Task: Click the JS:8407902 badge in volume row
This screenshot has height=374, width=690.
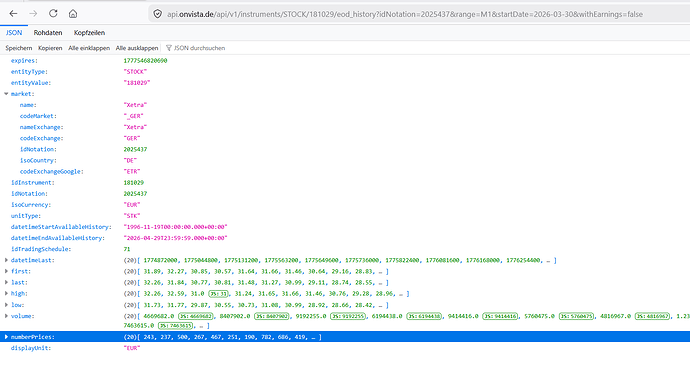Action: tap(272, 316)
